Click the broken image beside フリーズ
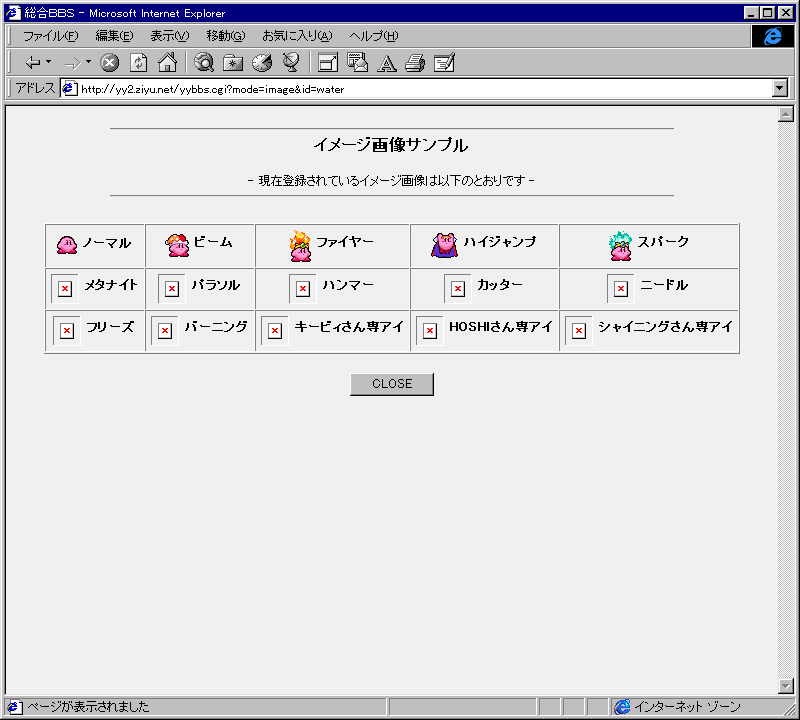 pos(67,331)
